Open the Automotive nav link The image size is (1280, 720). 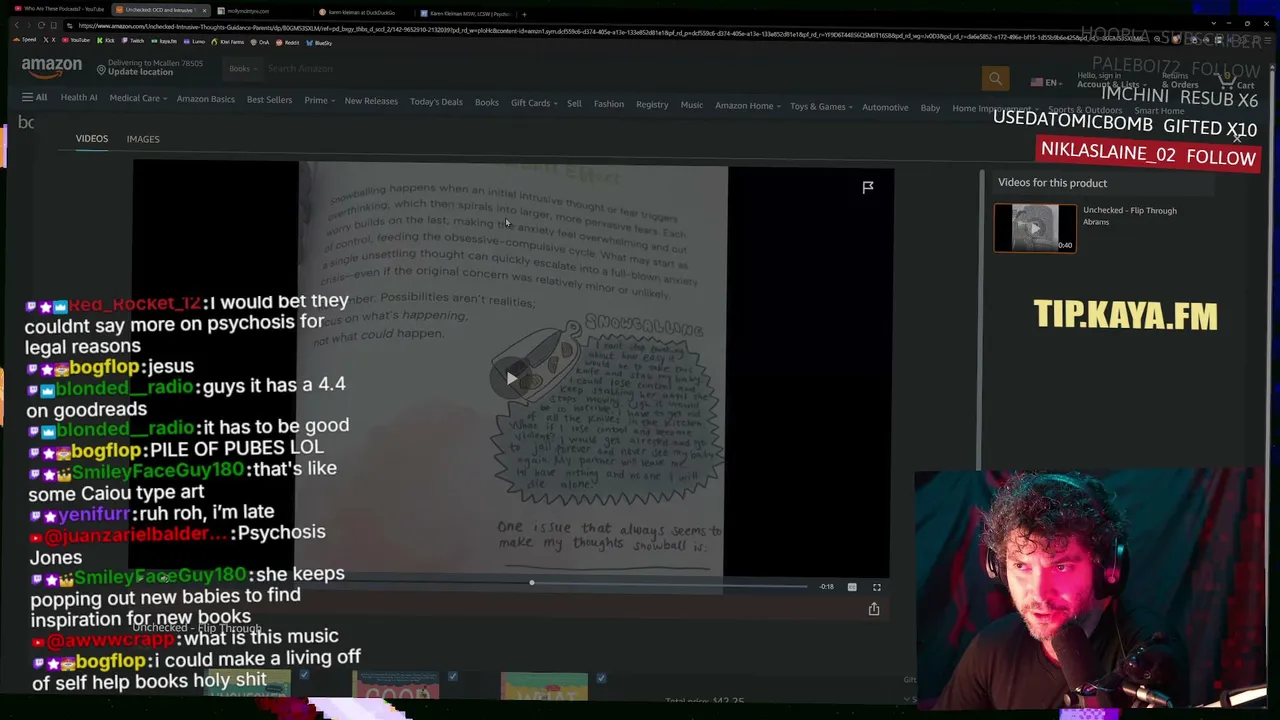click(x=885, y=107)
